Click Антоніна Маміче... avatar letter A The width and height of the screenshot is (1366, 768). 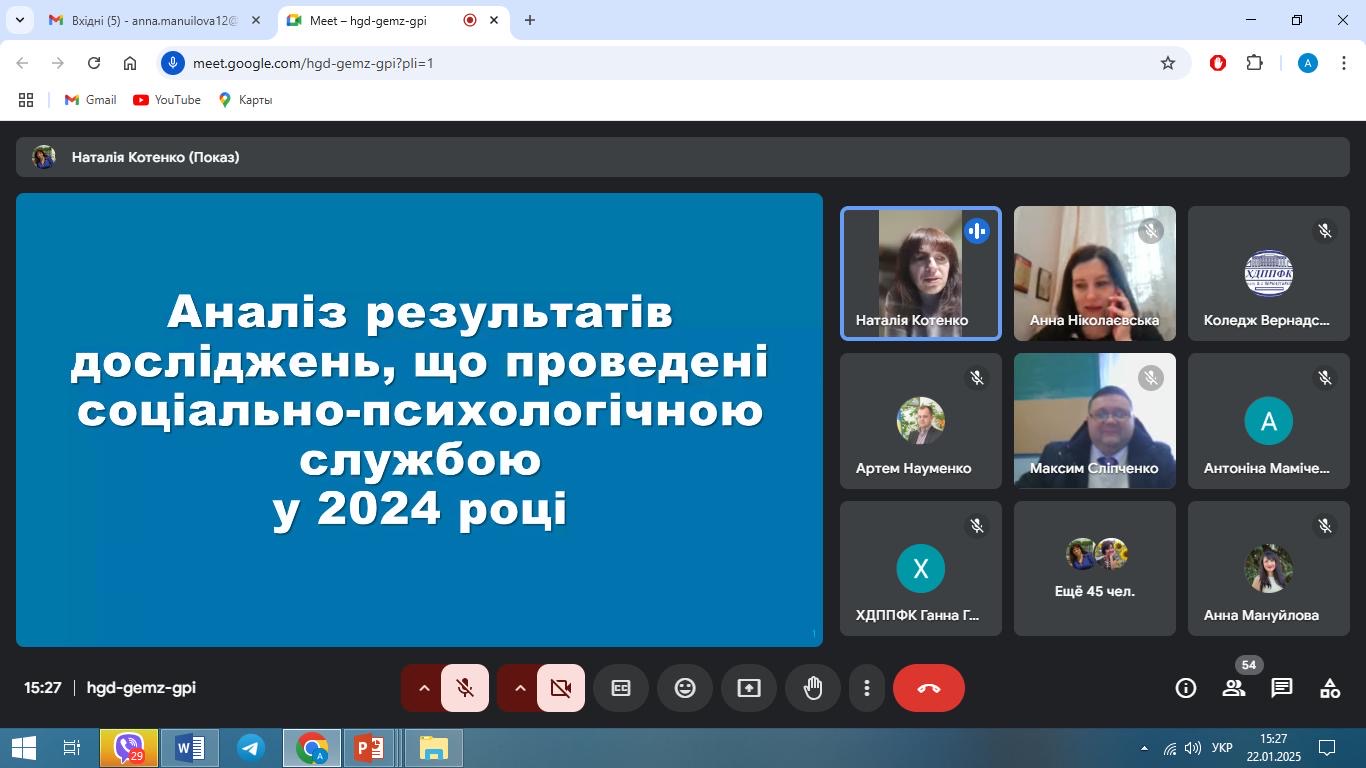click(1269, 421)
